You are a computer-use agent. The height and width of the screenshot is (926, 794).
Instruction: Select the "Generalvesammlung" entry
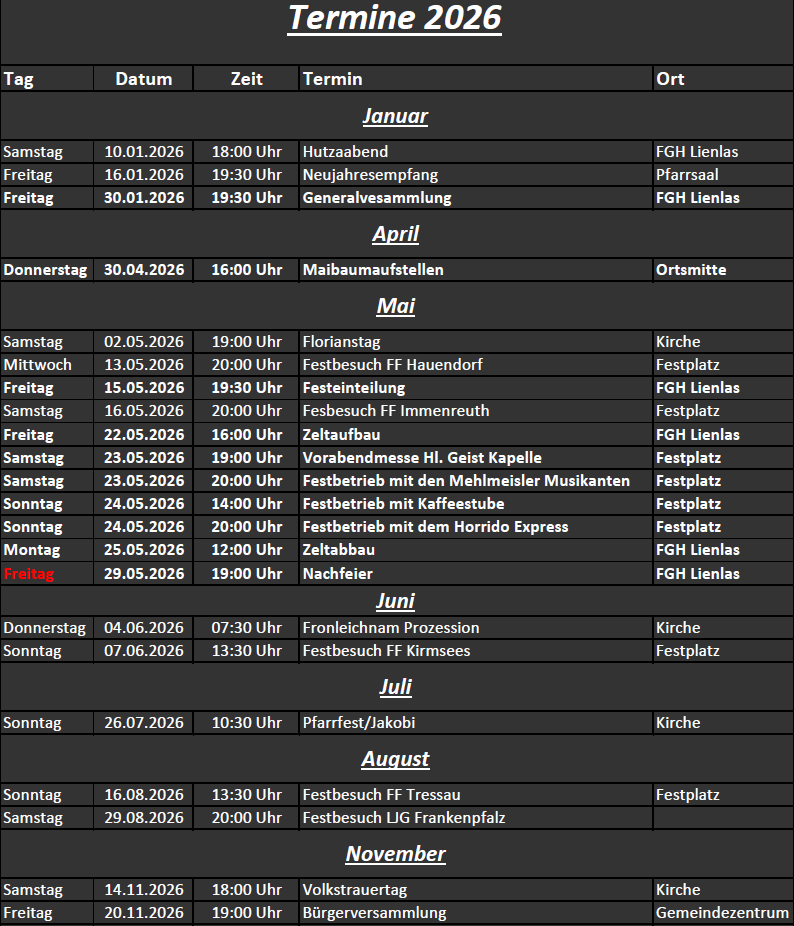[x=377, y=198]
